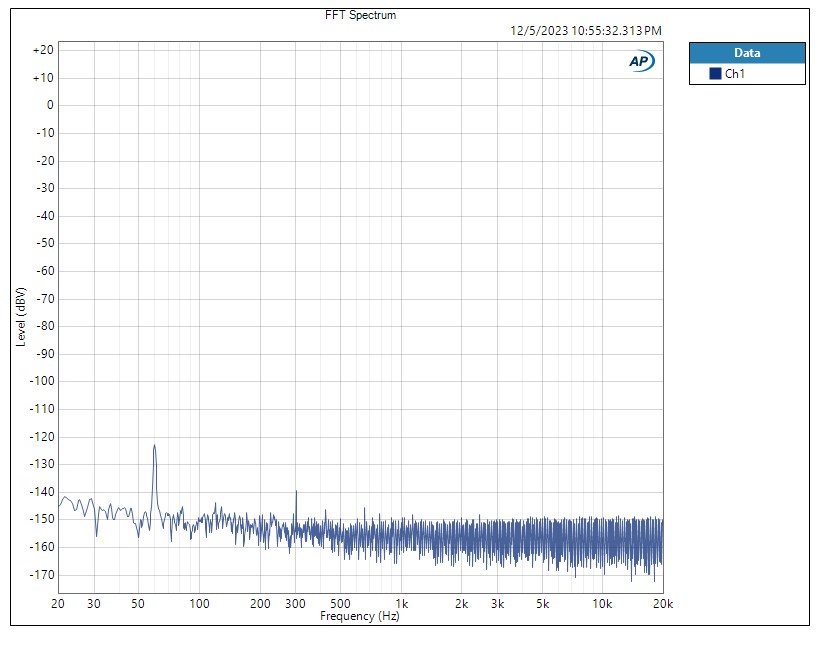Click the -110 level axis label
This screenshot has height=645, width=825.
tap(42, 409)
